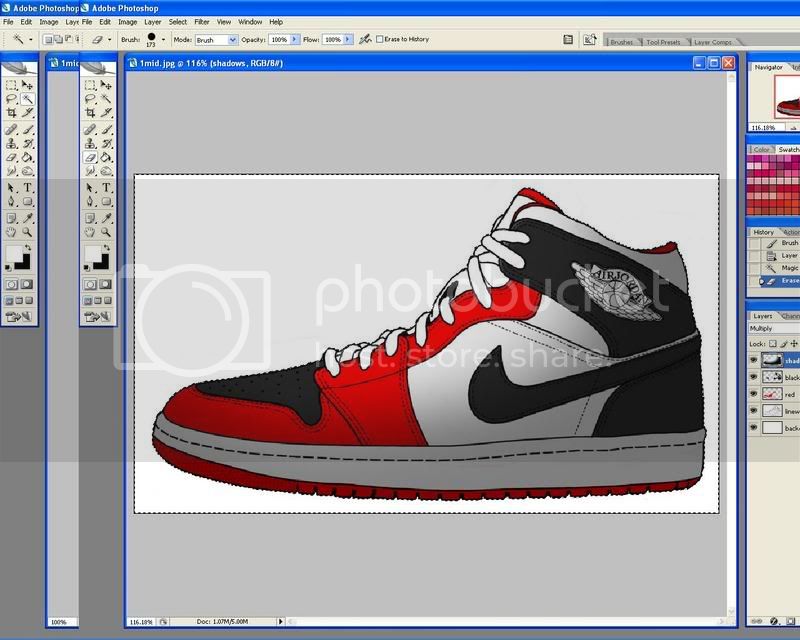Screen dimensions: 800x640
Task: Pick the Move tool in the Eraser-active toolbox
Action: pyautogui.click(x=106, y=85)
